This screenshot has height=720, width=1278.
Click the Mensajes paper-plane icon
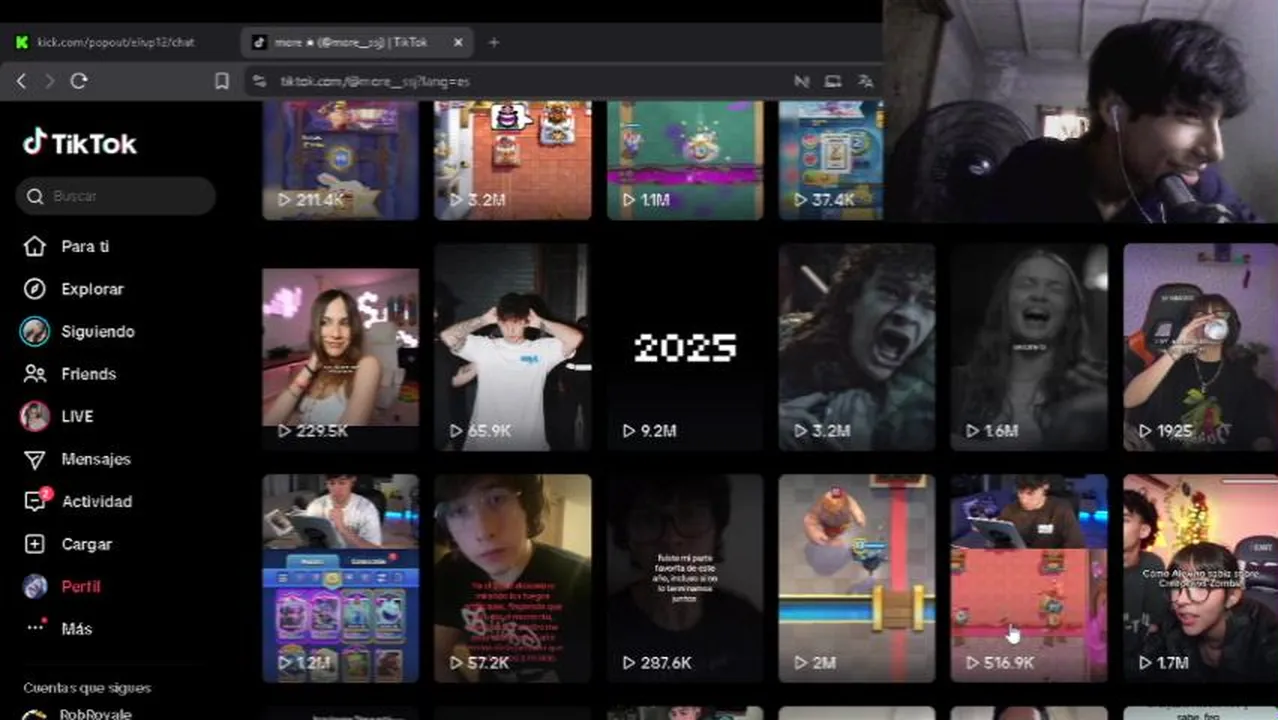tap(35, 459)
